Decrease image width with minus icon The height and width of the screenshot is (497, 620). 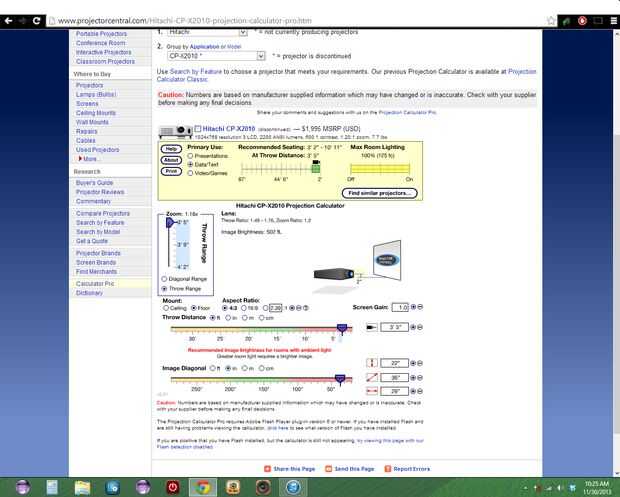coord(420,391)
